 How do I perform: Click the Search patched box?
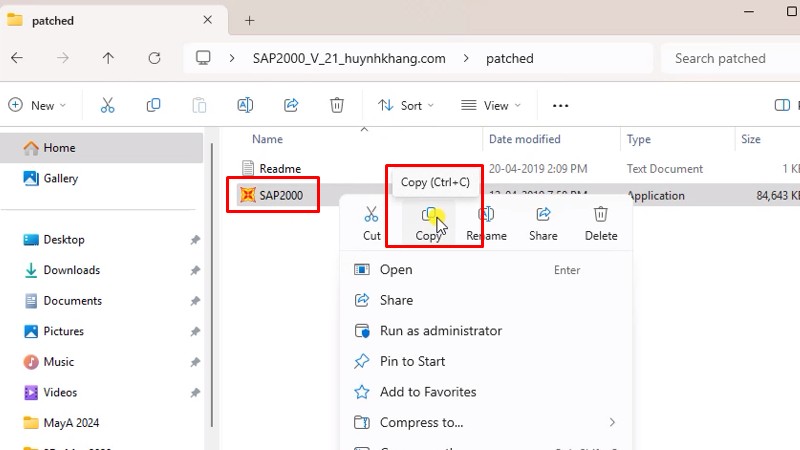coord(730,58)
